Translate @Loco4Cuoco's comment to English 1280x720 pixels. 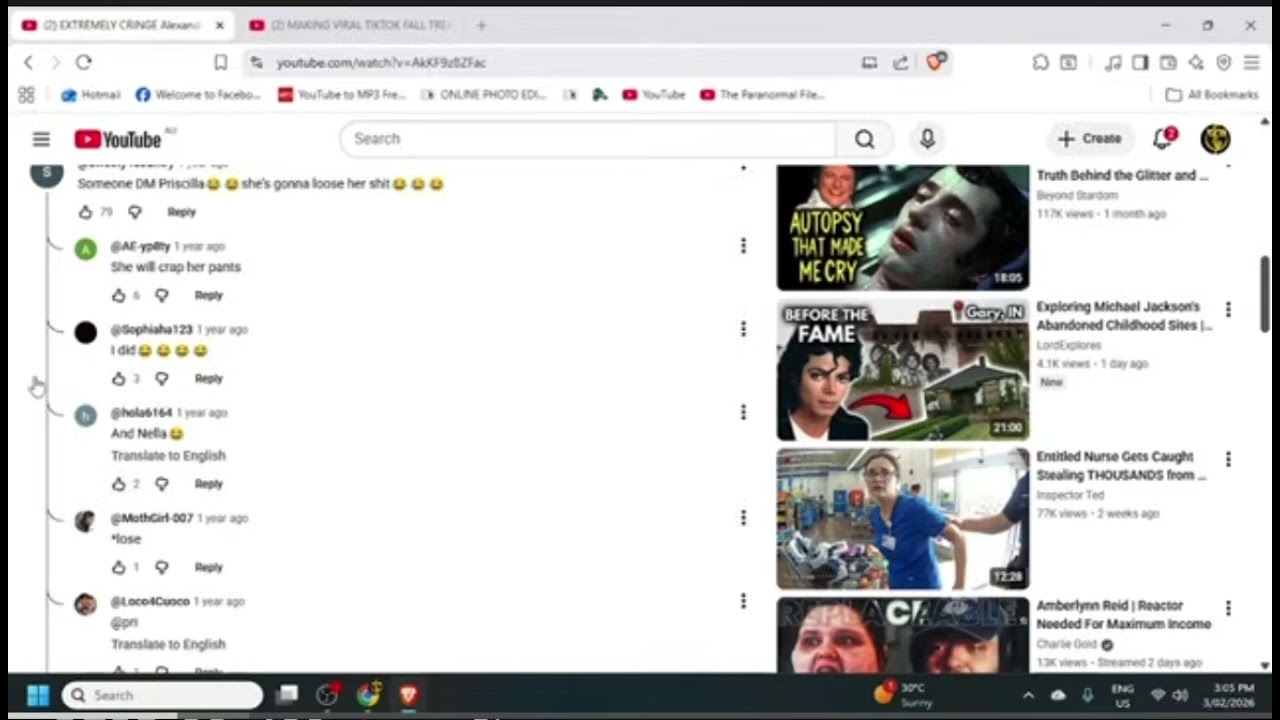click(168, 644)
